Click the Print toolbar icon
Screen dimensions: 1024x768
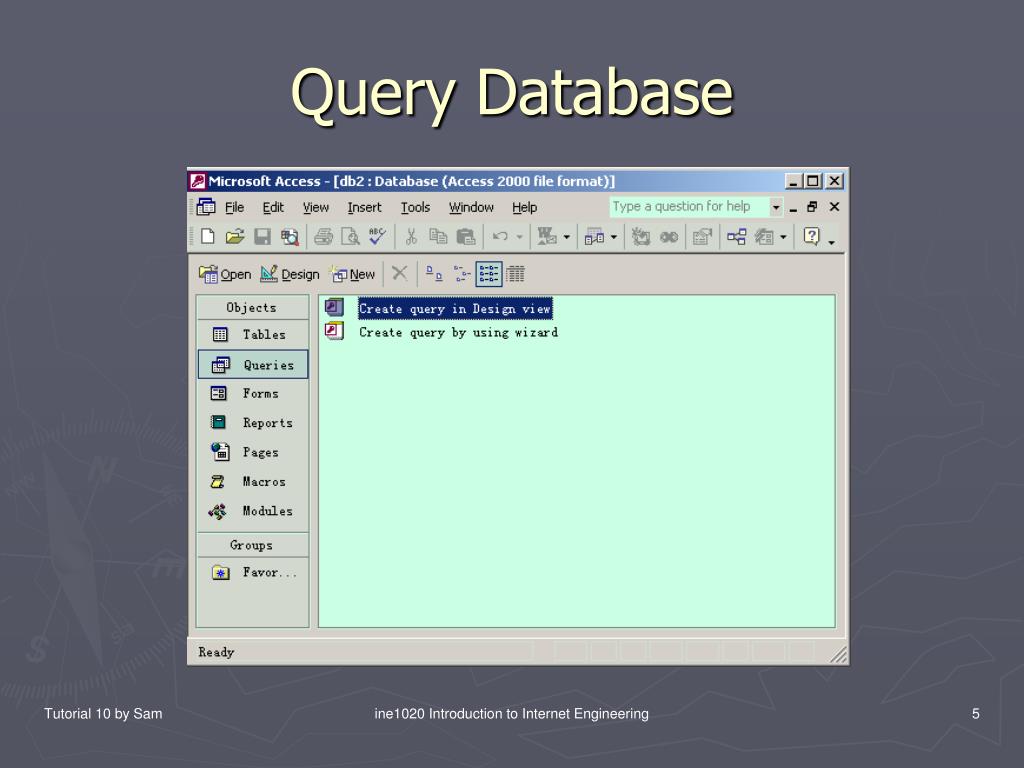tap(323, 237)
